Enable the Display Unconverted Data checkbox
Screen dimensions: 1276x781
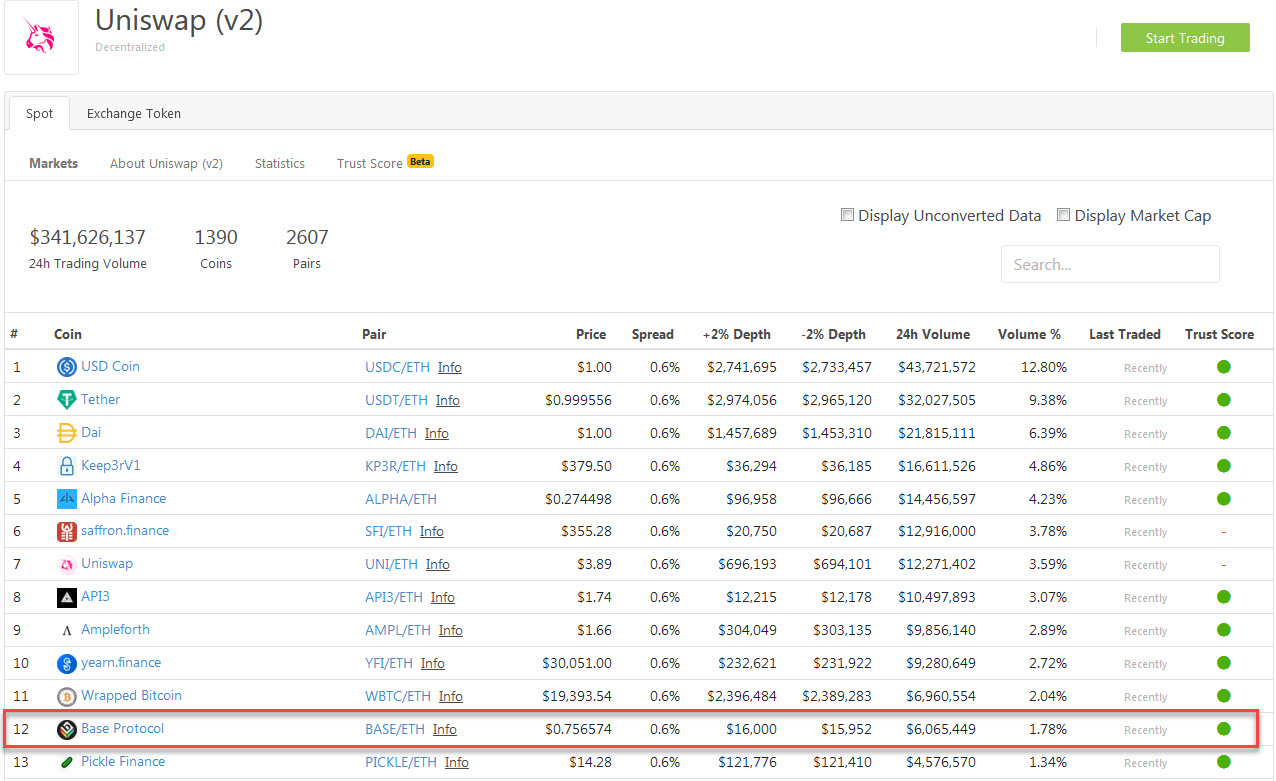[847, 215]
